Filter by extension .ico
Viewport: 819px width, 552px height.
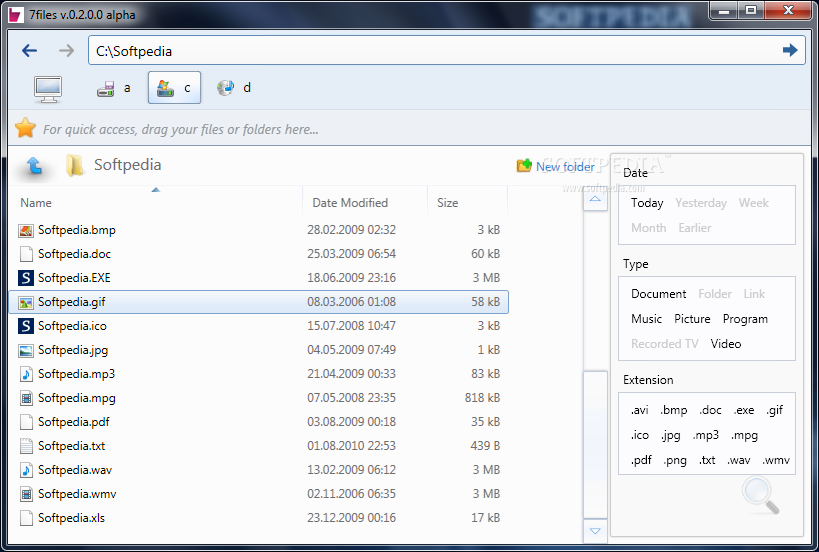(x=639, y=436)
